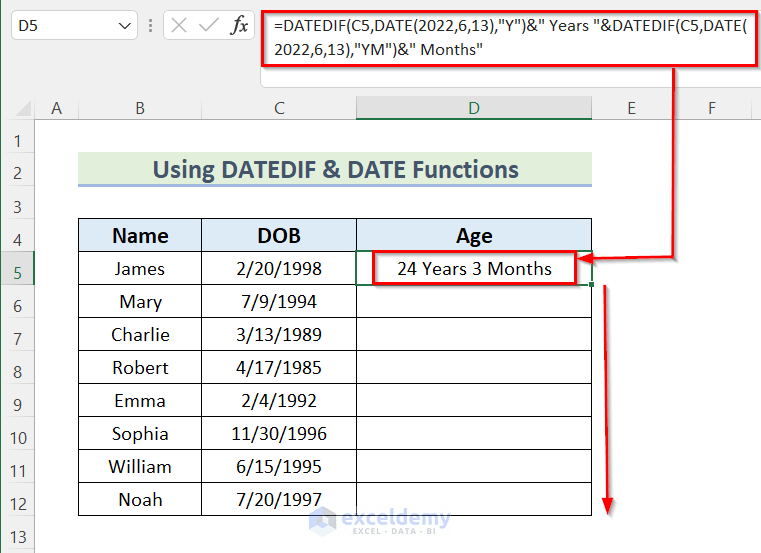Select the empty Age cell for Emma
761x553 pixels.
(474, 401)
